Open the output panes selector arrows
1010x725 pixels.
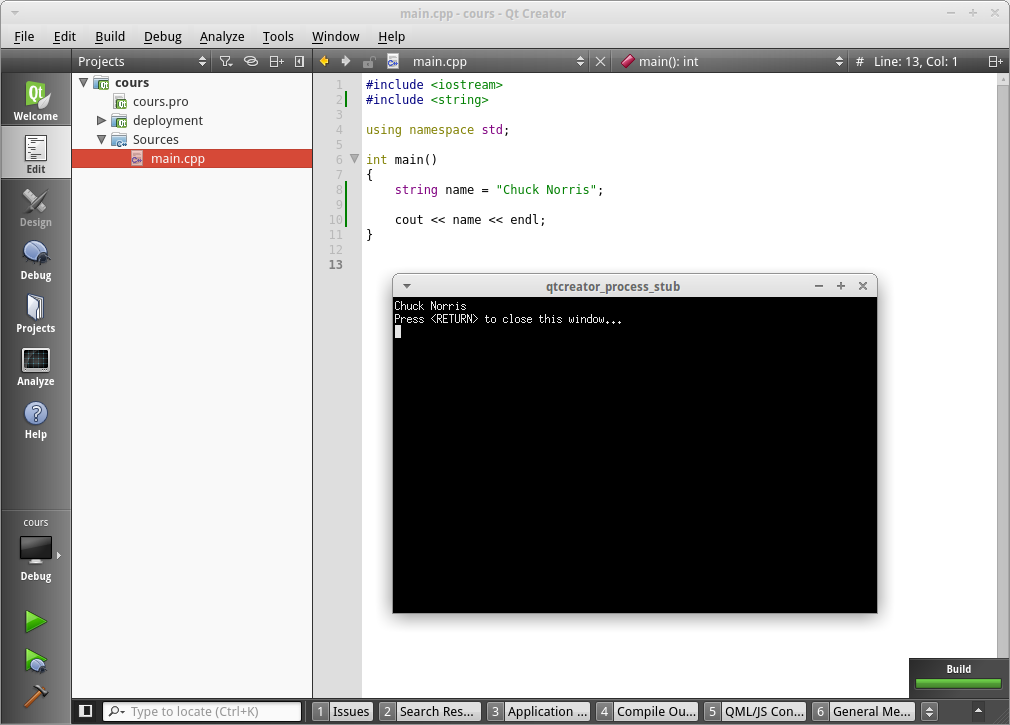pos(929,711)
